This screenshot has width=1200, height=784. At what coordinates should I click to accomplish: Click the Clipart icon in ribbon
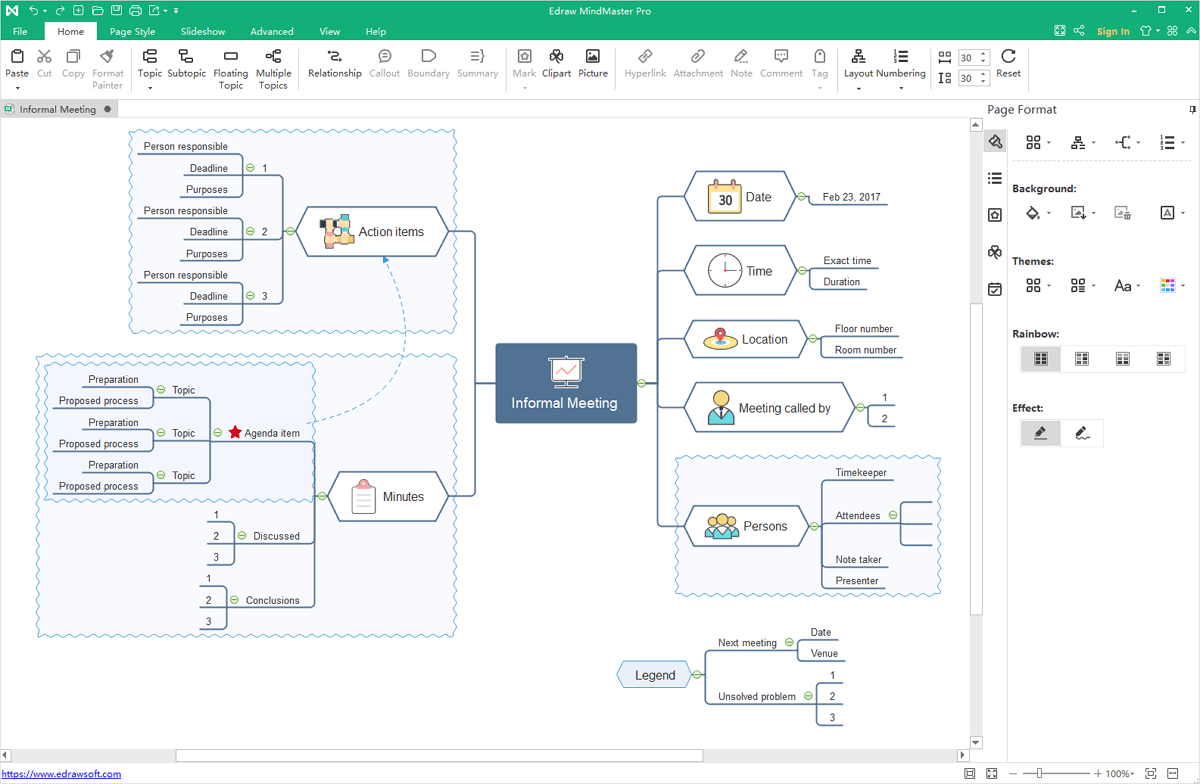556,57
